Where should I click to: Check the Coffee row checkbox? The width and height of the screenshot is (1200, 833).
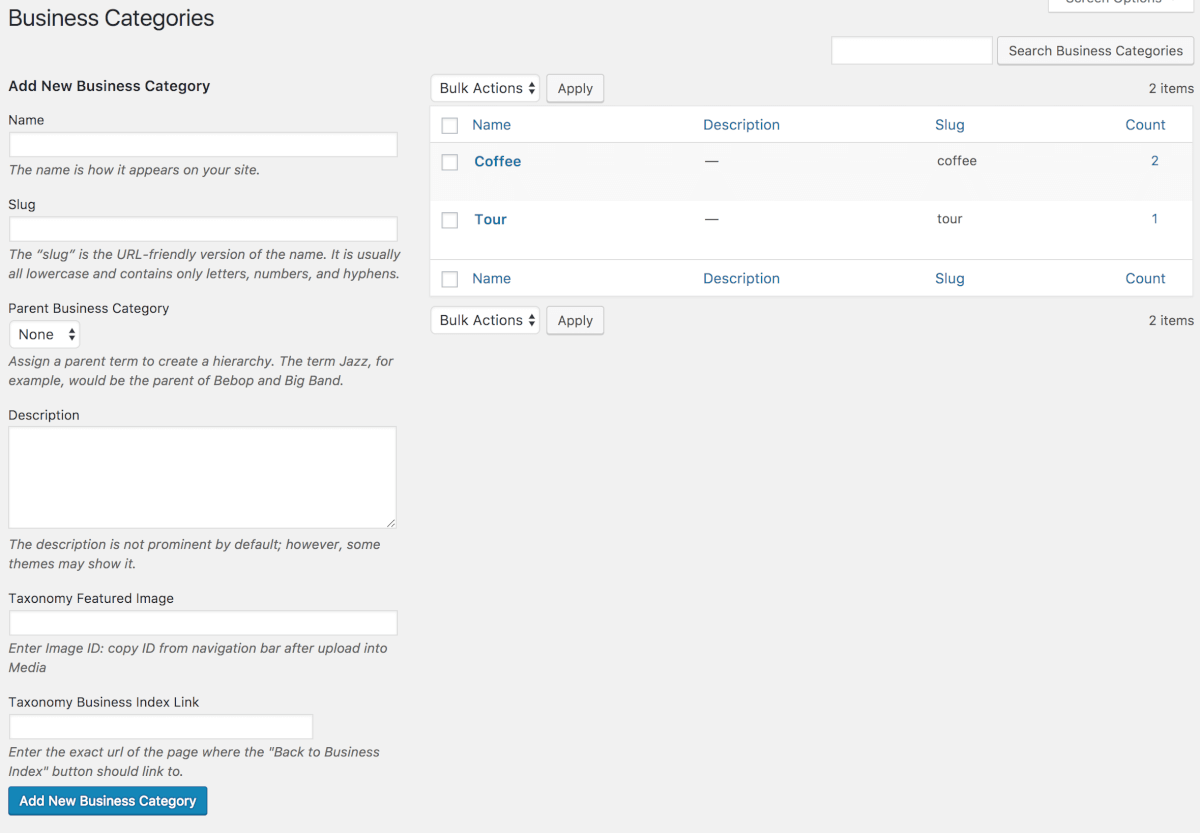click(x=450, y=162)
